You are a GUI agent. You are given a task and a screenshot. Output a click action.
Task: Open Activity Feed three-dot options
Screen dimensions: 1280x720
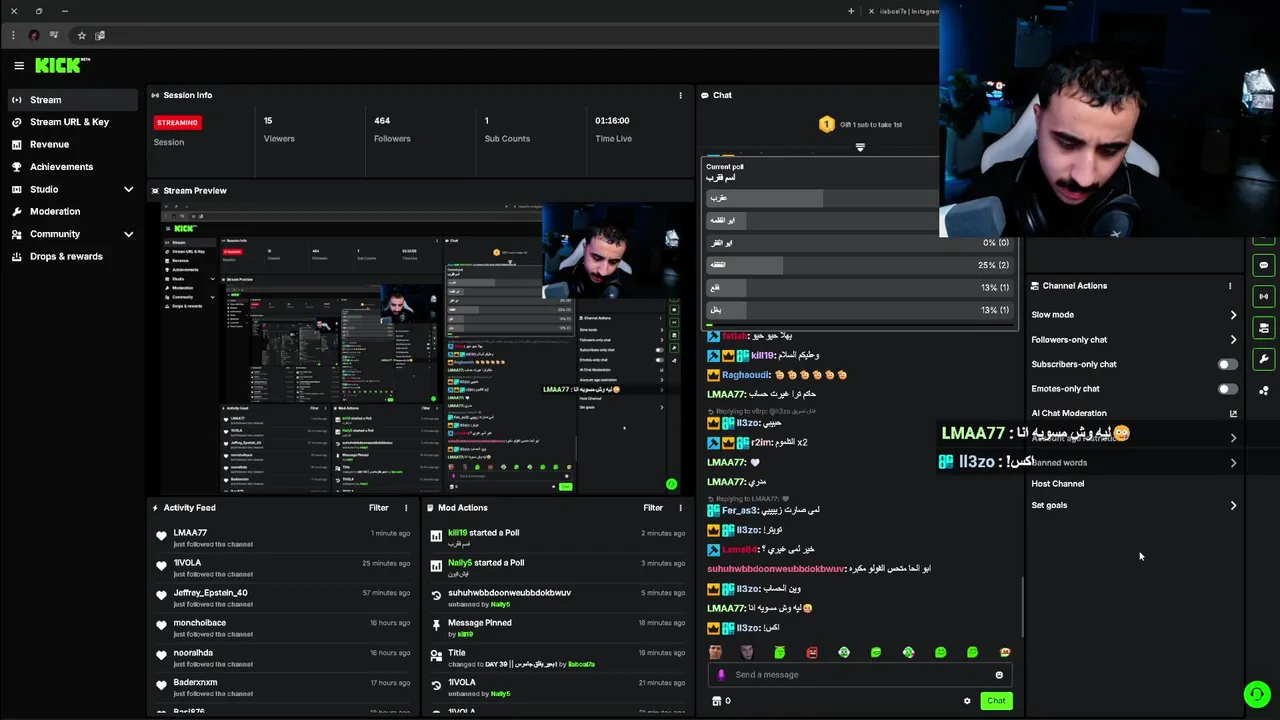tap(406, 508)
